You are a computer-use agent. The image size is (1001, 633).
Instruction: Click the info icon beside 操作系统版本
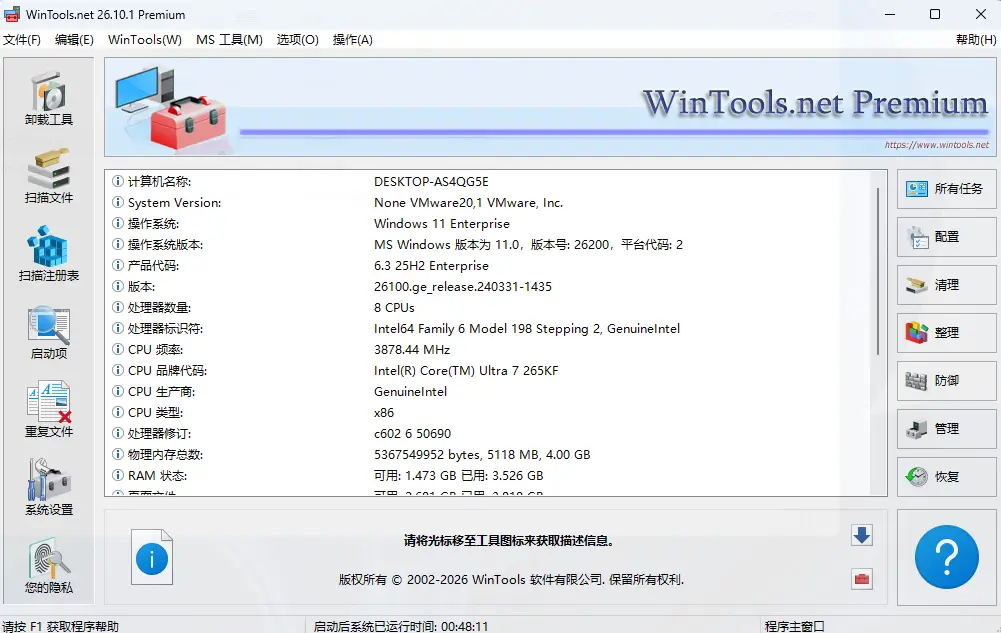(x=117, y=244)
